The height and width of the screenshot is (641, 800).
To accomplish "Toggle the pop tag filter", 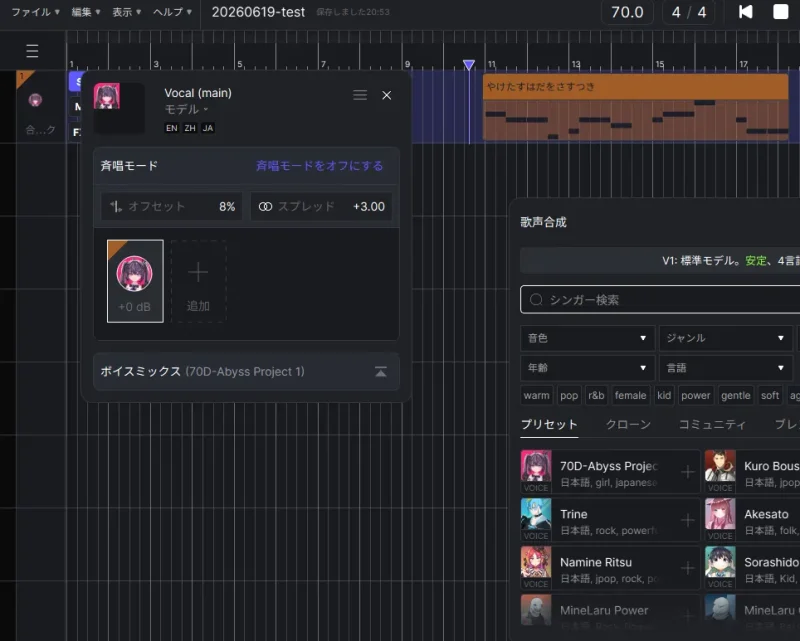I will [569, 396].
